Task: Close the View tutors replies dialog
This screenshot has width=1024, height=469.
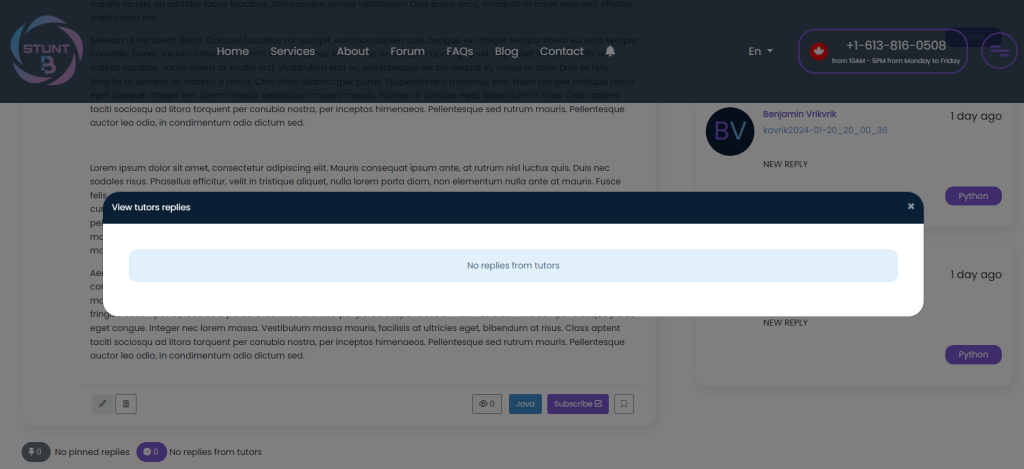Action: click(x=910, y=206)
